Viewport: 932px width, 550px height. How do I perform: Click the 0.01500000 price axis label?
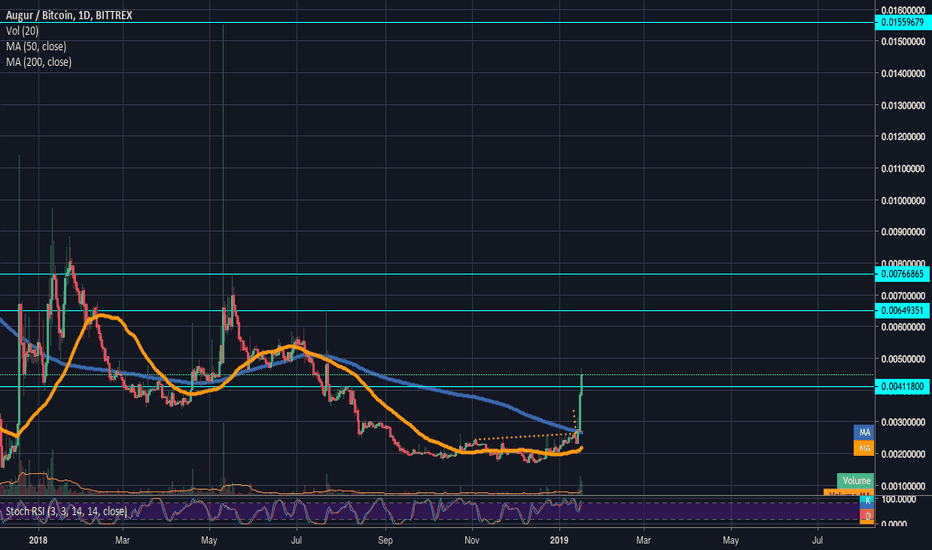pos(903,42)
